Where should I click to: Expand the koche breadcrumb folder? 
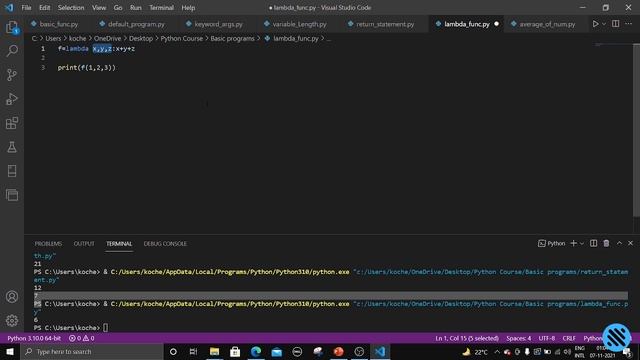pos(78,38)
